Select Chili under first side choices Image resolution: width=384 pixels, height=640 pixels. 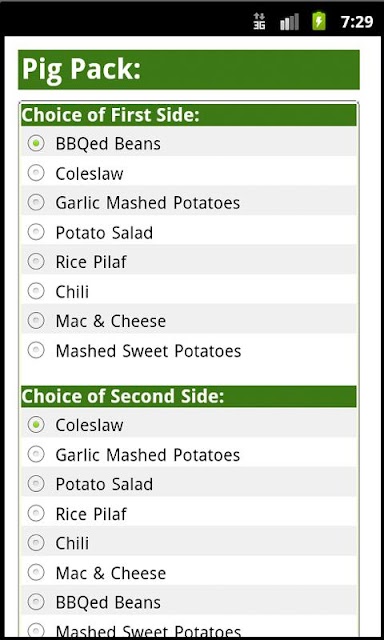pos(189,292)
